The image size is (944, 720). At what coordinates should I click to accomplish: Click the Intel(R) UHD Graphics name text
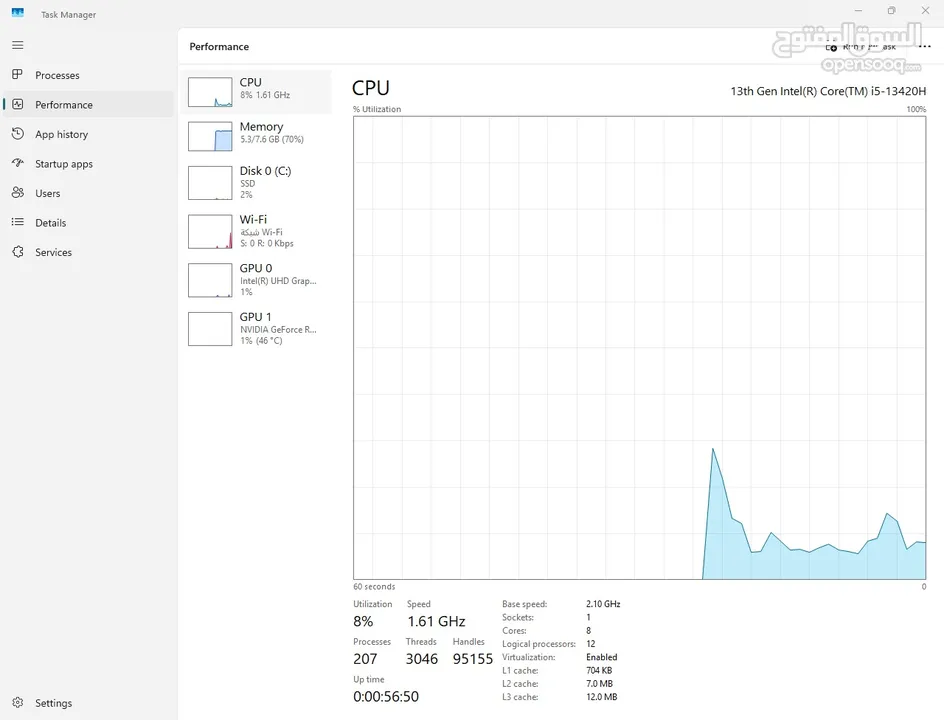click(x=278, y=281)
